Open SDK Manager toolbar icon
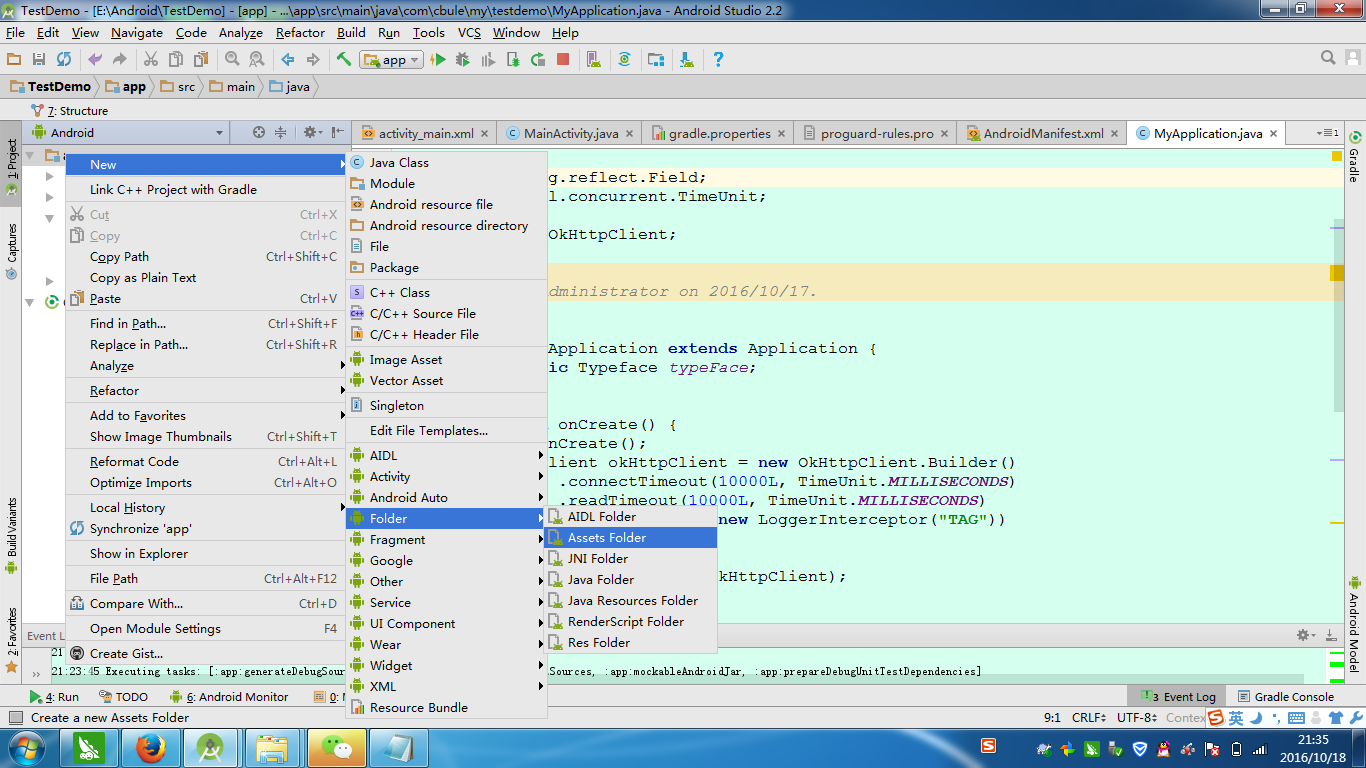This screenshot has height=768, width=1366. point(687,60)
